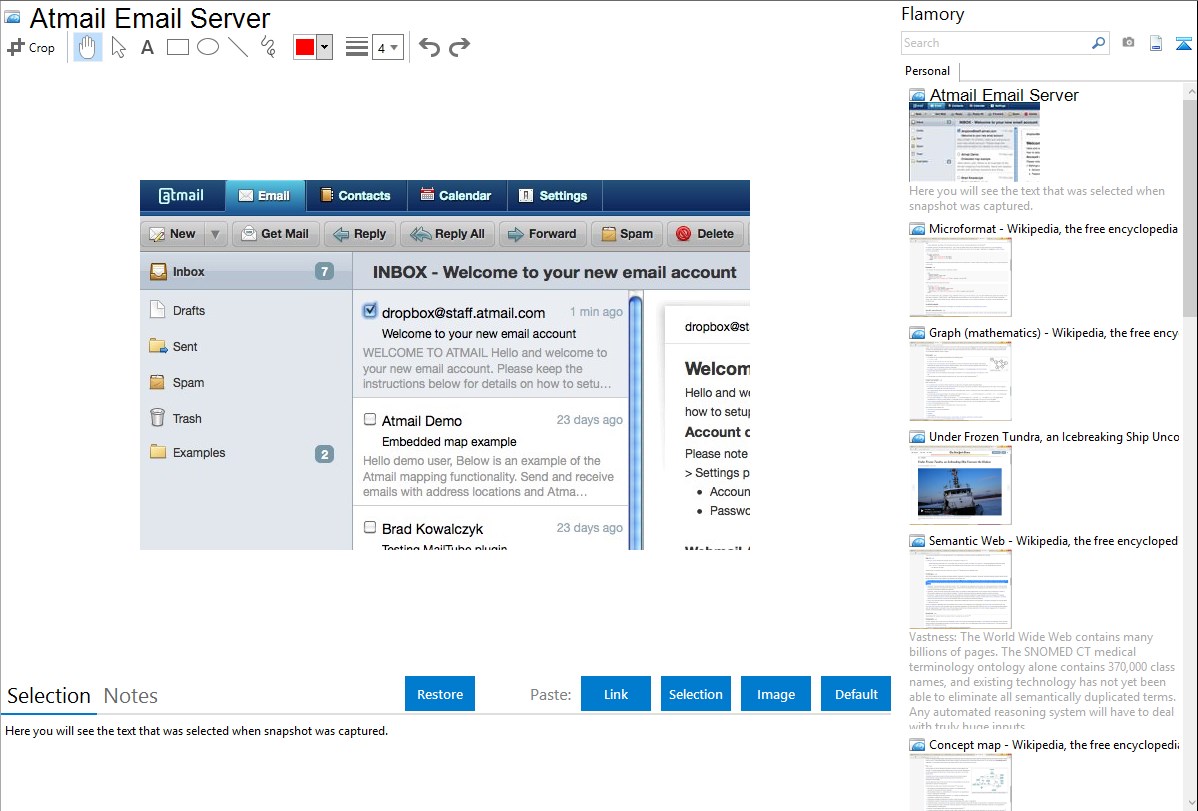
Task: Select the freehand squiggle drawing tool
Action: (268, 47)
